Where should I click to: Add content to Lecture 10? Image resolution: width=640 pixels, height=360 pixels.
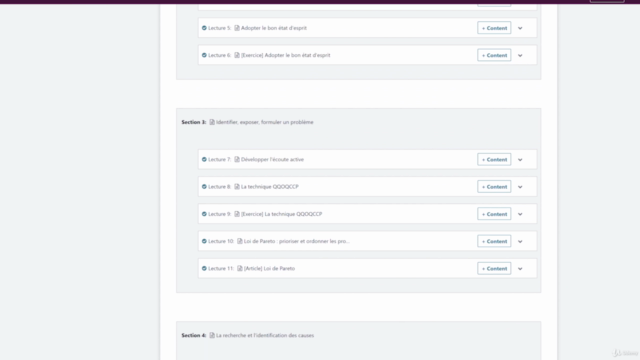pyautogui.click(x=494, y=241)
